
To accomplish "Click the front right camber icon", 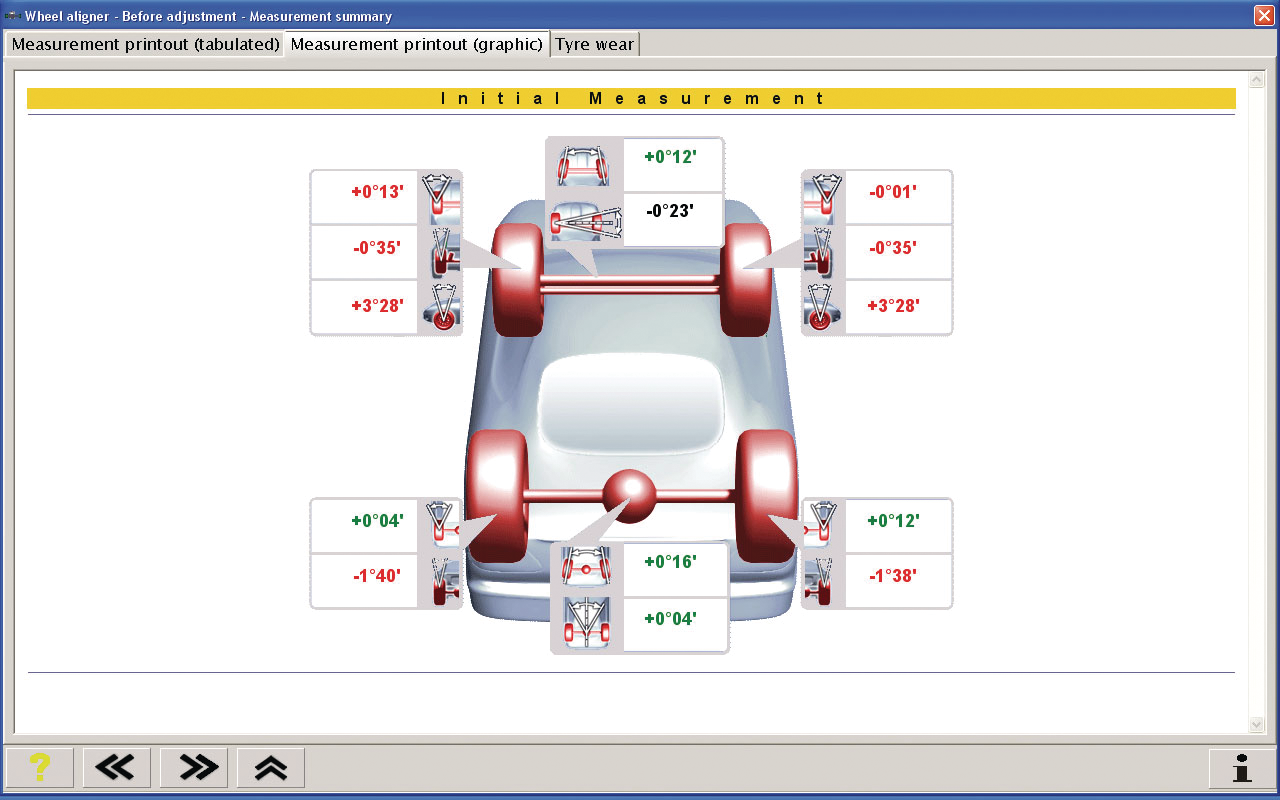I will coord(822,252).
